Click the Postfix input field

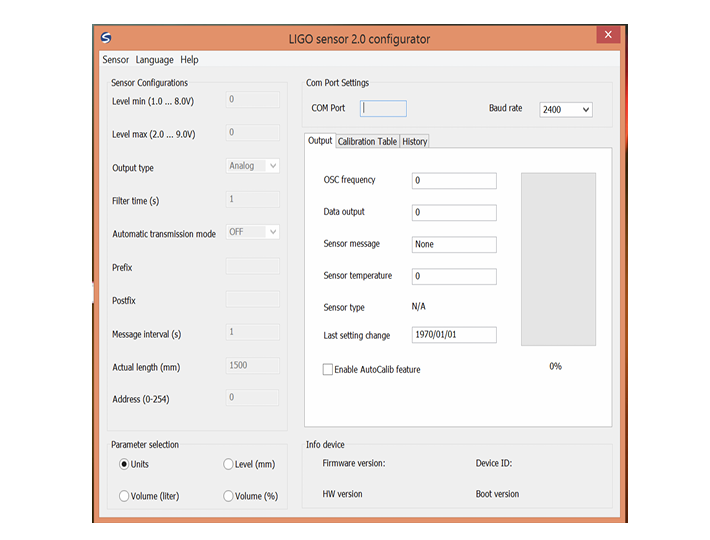coord(253,299)
